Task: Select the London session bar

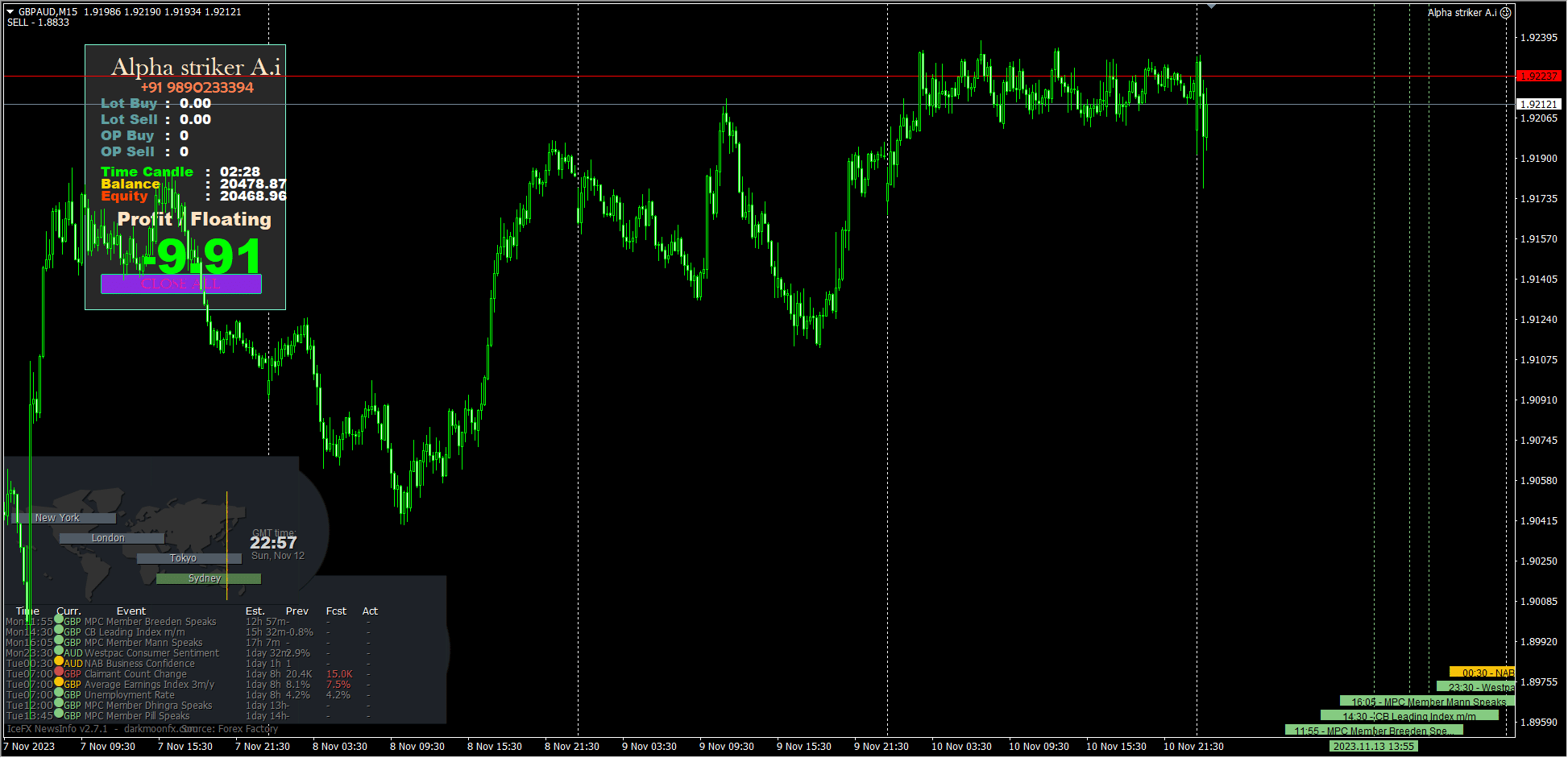Action: point(111,538)
